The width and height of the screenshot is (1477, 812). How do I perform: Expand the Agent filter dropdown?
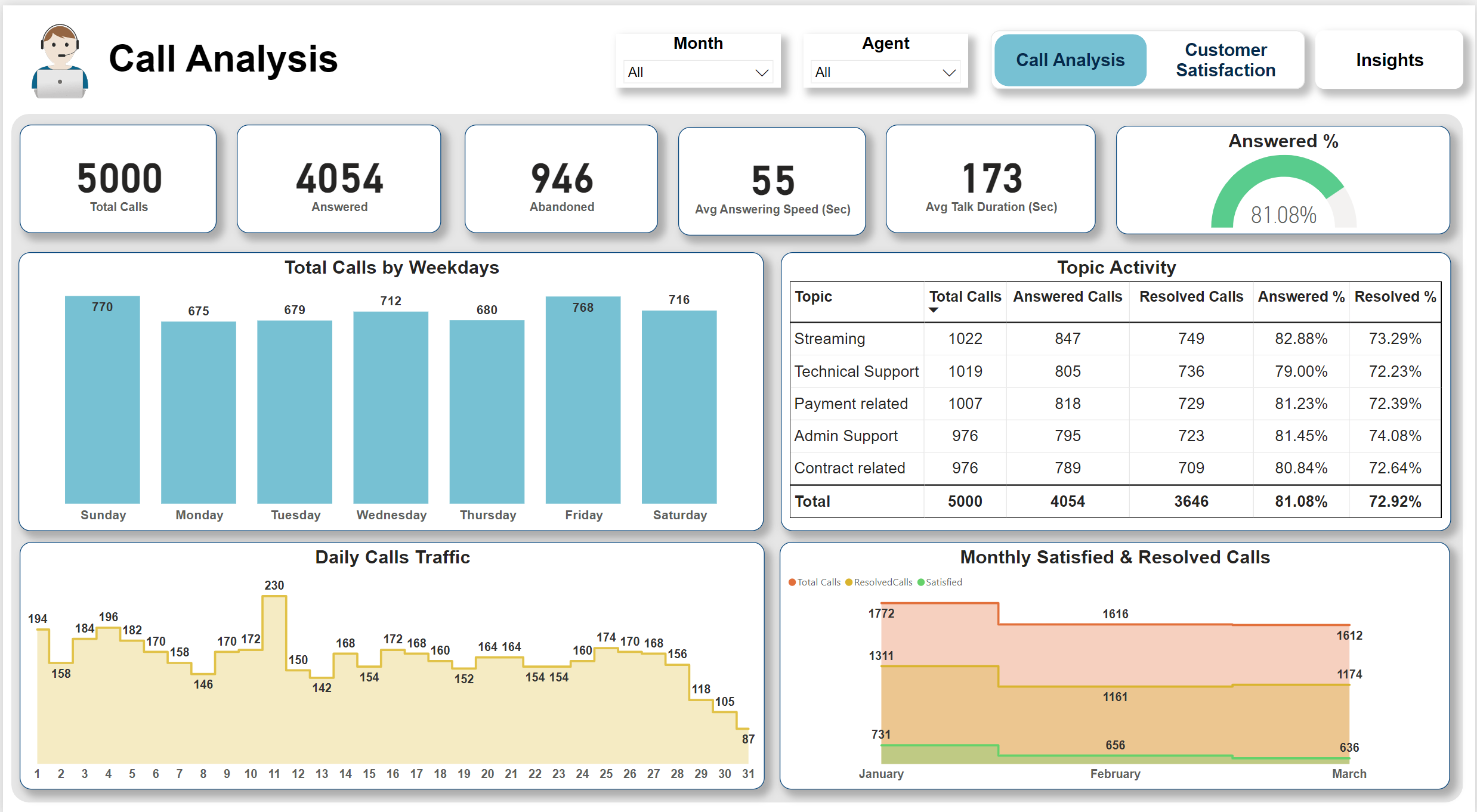(948, 73)
